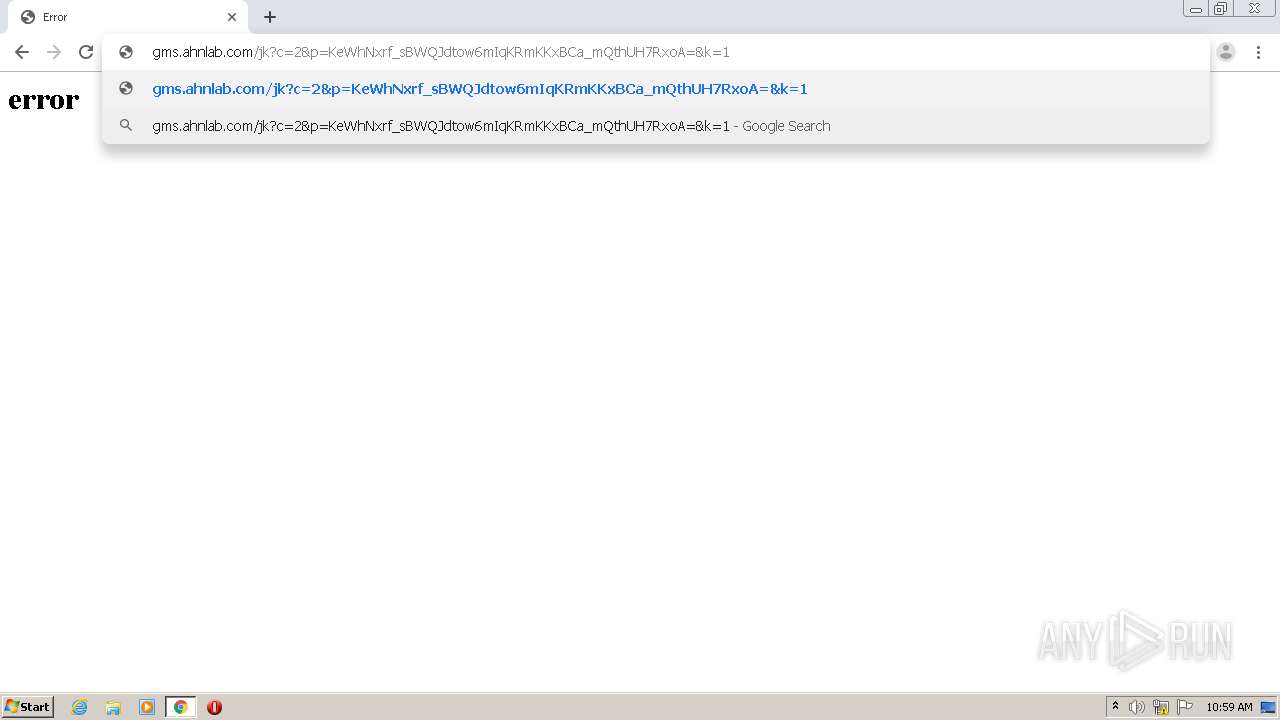Click the 'error' page text
The image size is (1280, 720).
click(x=44, y=100)
